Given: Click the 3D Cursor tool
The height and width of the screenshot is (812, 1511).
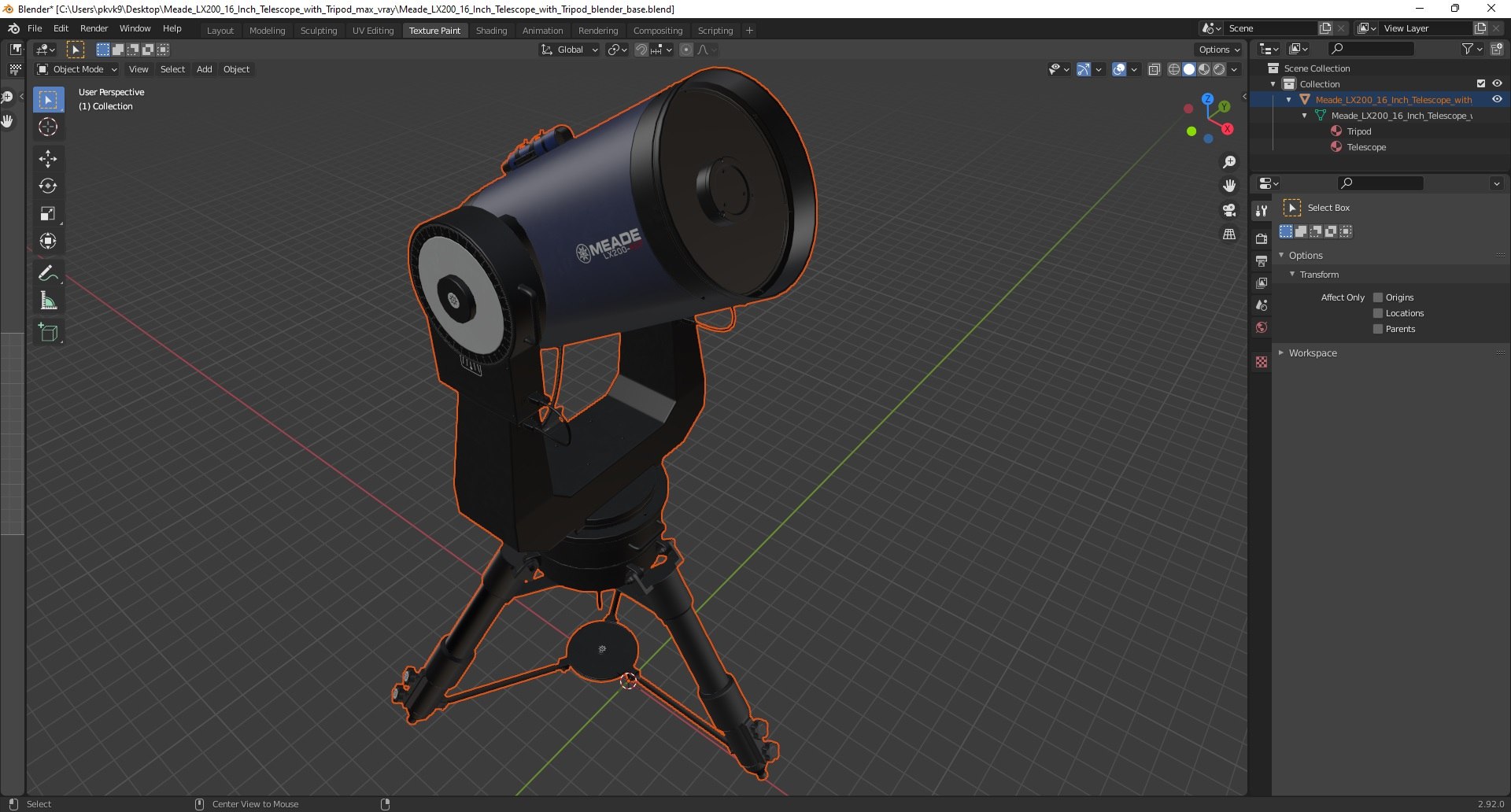Looking at the screenshot, I should click(x=48, y=127).
